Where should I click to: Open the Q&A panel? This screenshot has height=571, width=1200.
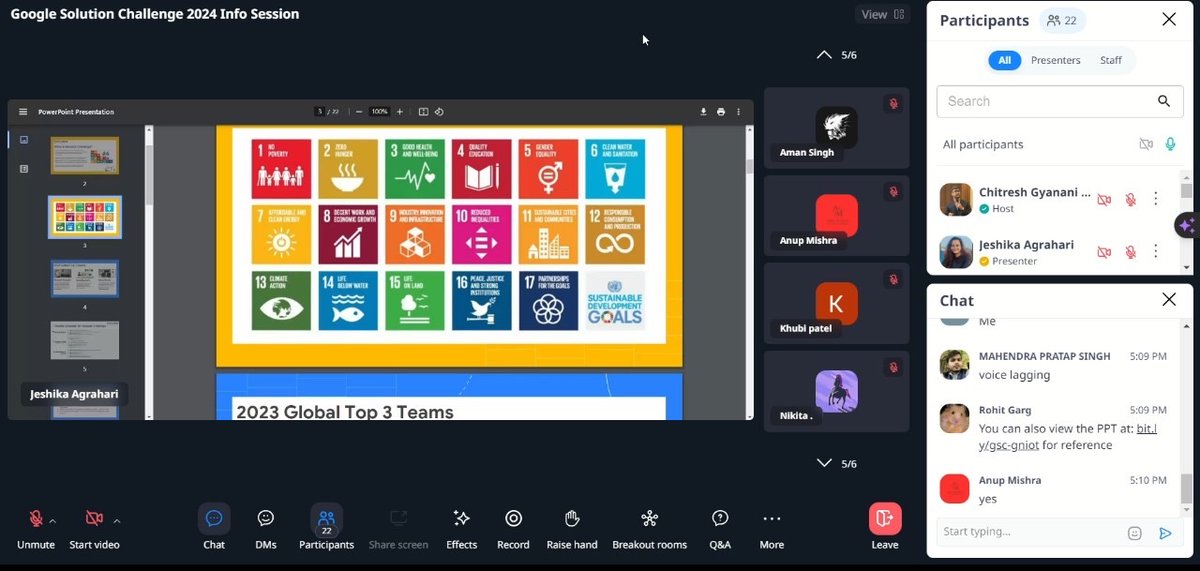tap(720, 527)
